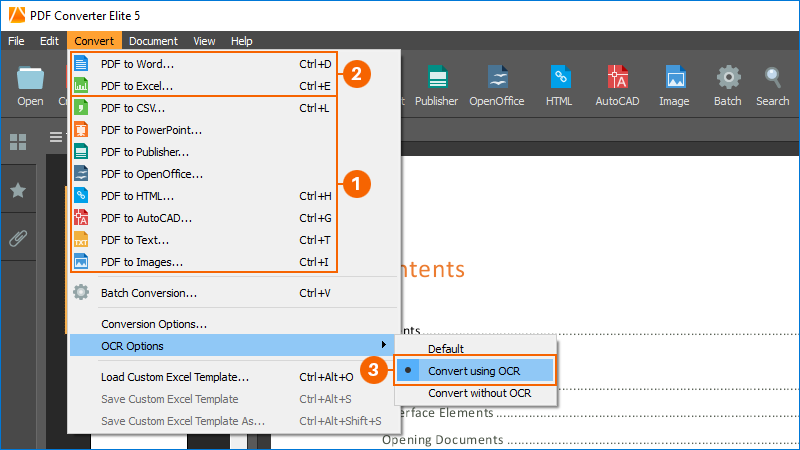This screenshot has height=450, width=800.
Task: Click the Batch Conversion label text
Action: click(x=148, y=293)
